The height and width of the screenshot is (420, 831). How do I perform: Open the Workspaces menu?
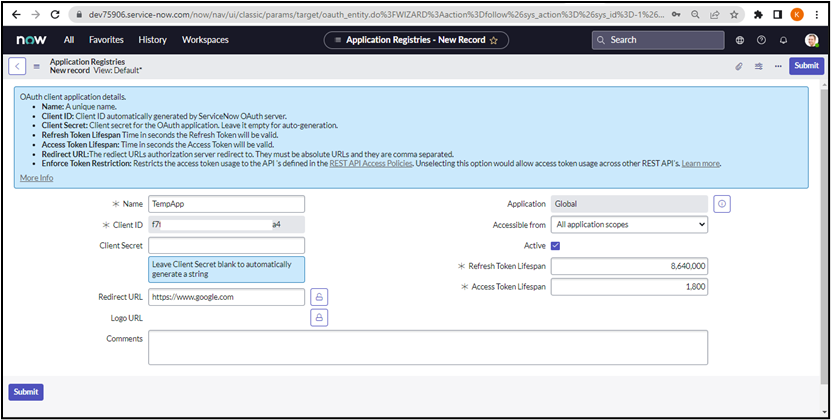tap(205, 40)
